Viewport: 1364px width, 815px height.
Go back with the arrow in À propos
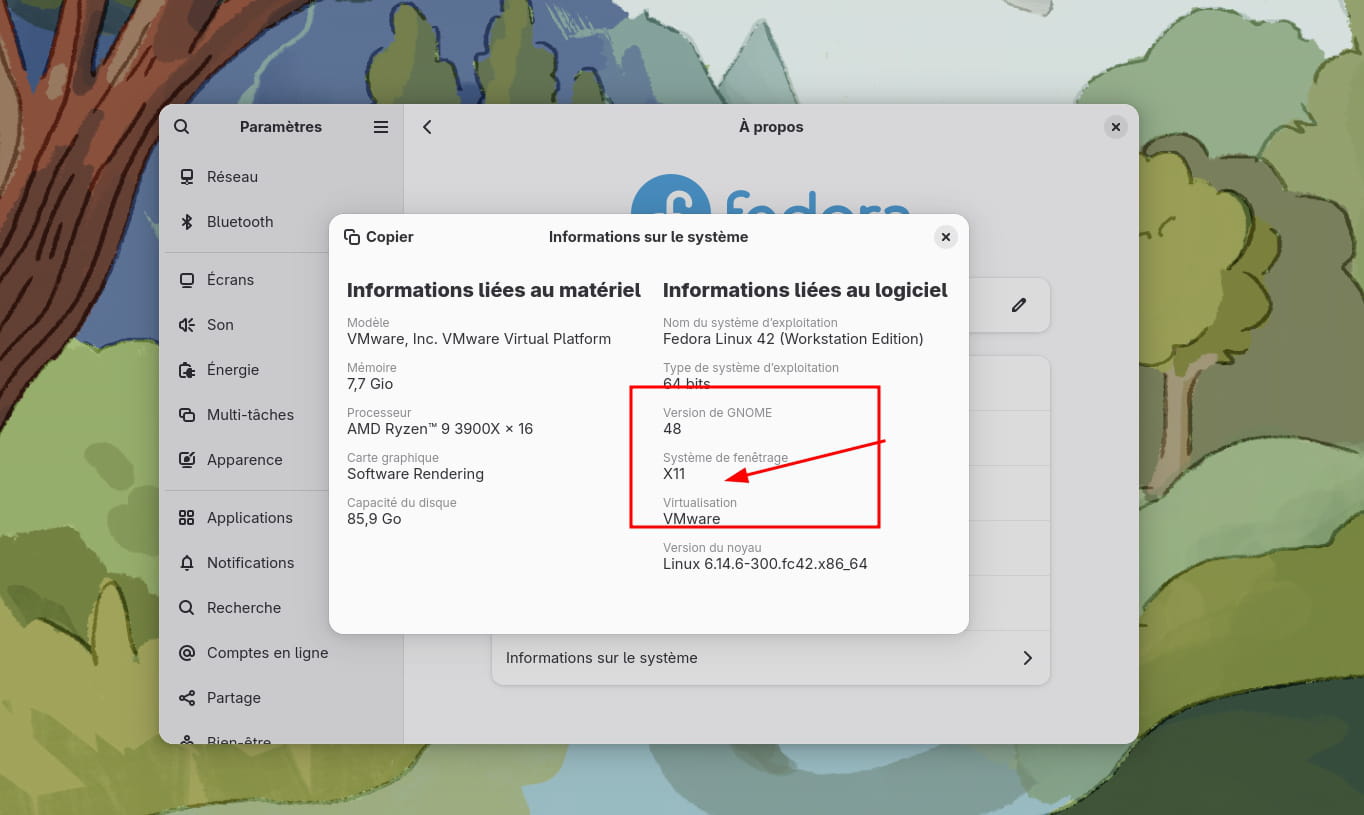pyautogui.click(x=427, y=127)
